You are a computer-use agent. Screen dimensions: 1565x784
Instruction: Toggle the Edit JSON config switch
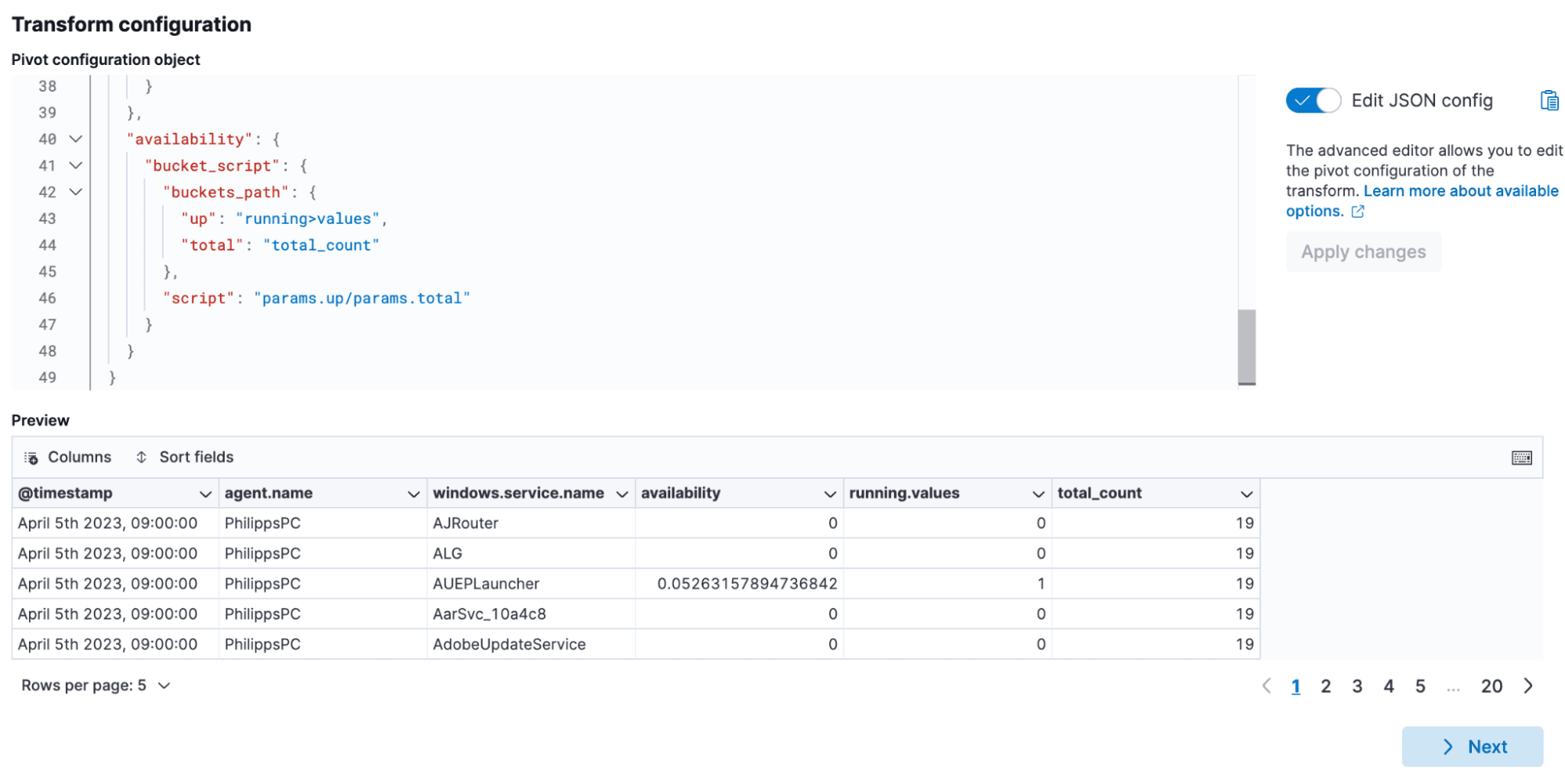(x=1313, y=101)
